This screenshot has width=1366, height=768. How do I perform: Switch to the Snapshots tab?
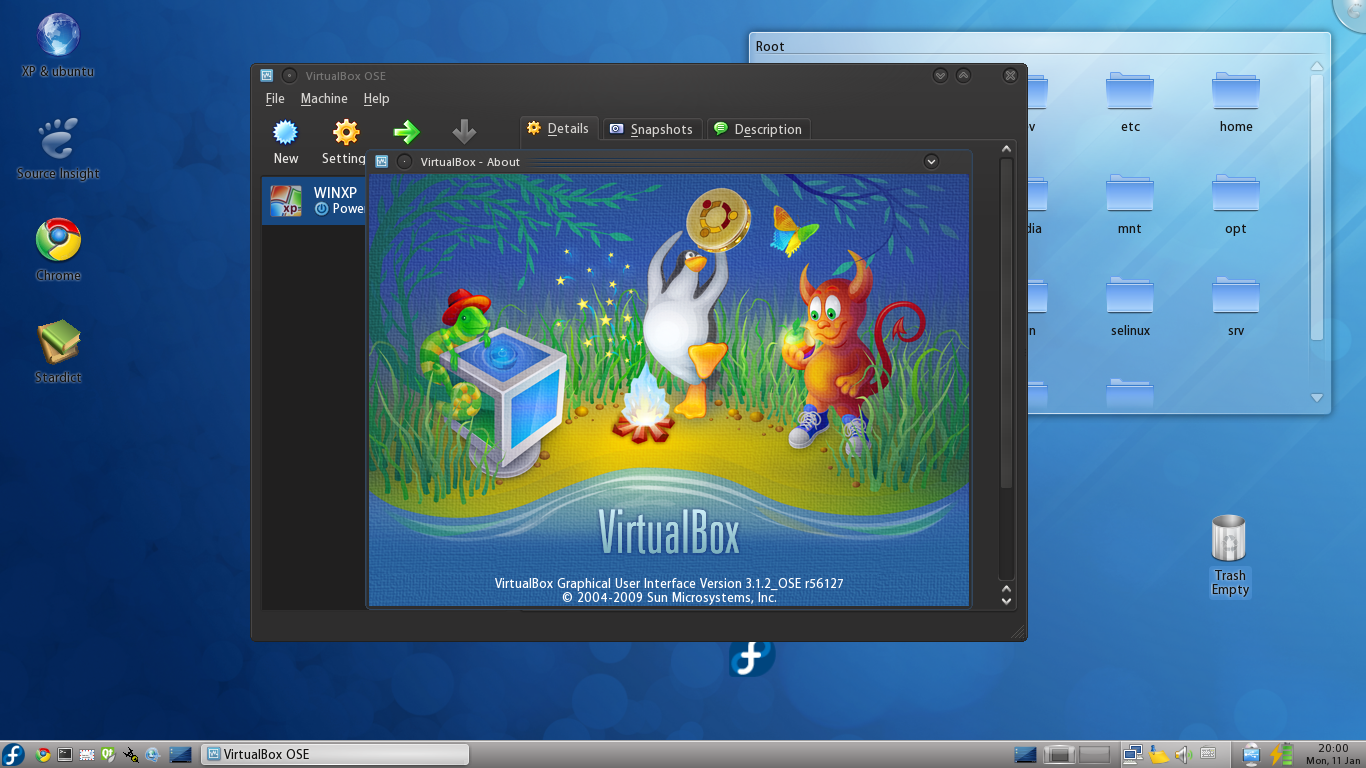pos(651,130)
